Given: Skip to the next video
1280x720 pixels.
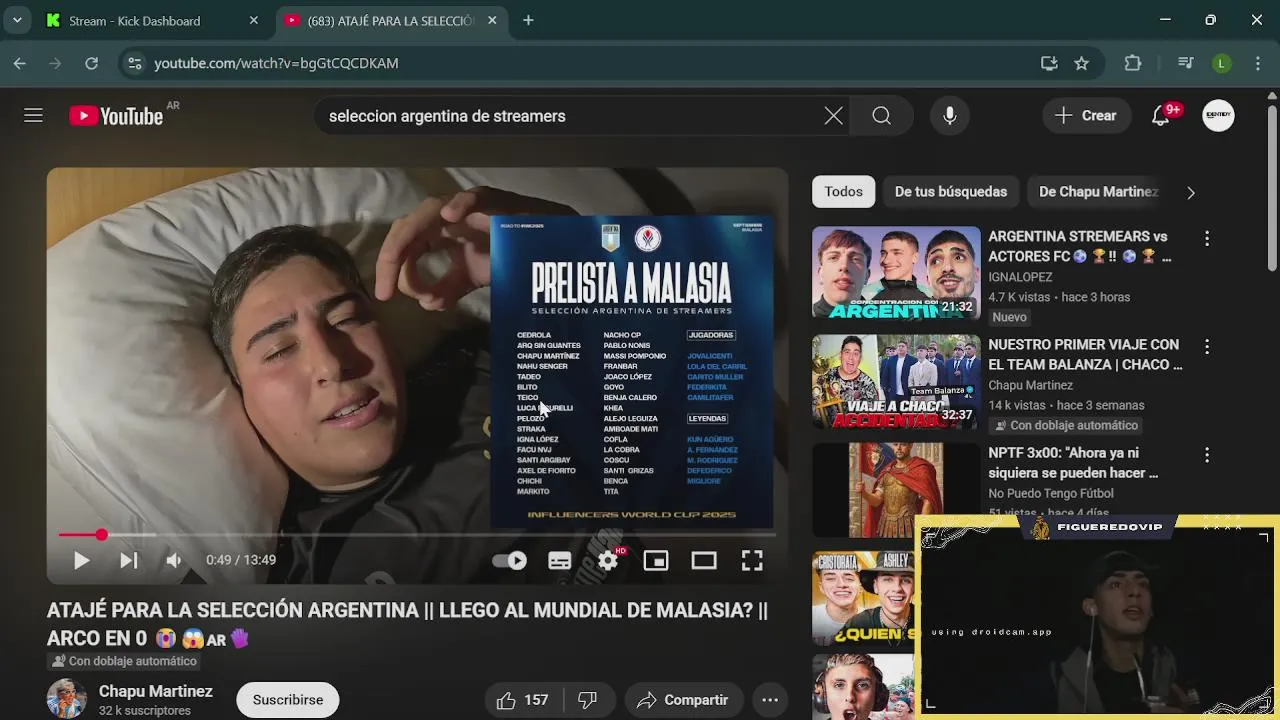Looking at the screenshot, I should (x=129, y=560).
